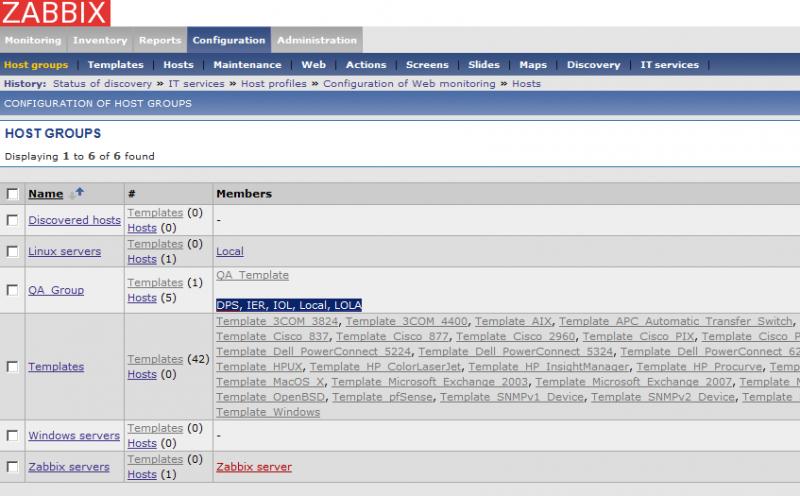Image resolution: width=800 pixels, height=496 pixels.
Task: Open Template_Microsoft_Exchange_2003 link
Action: [430, 382]
